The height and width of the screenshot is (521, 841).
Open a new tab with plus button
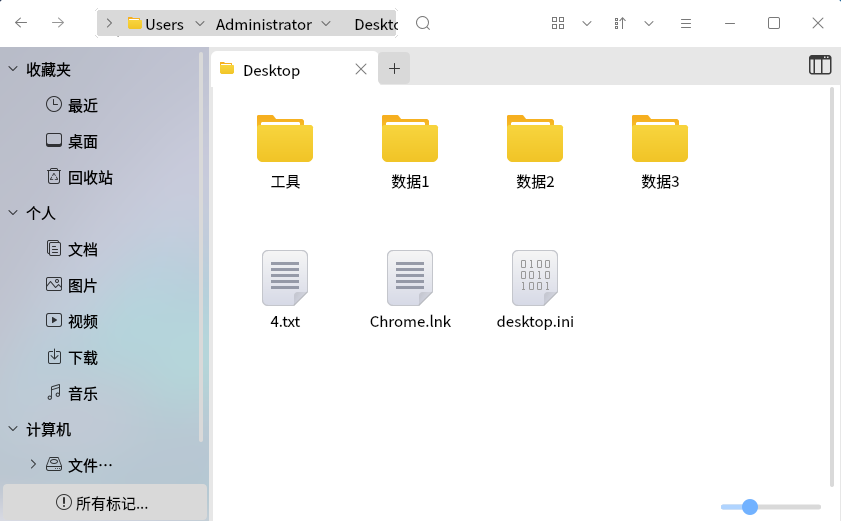[x=394, y=68]
